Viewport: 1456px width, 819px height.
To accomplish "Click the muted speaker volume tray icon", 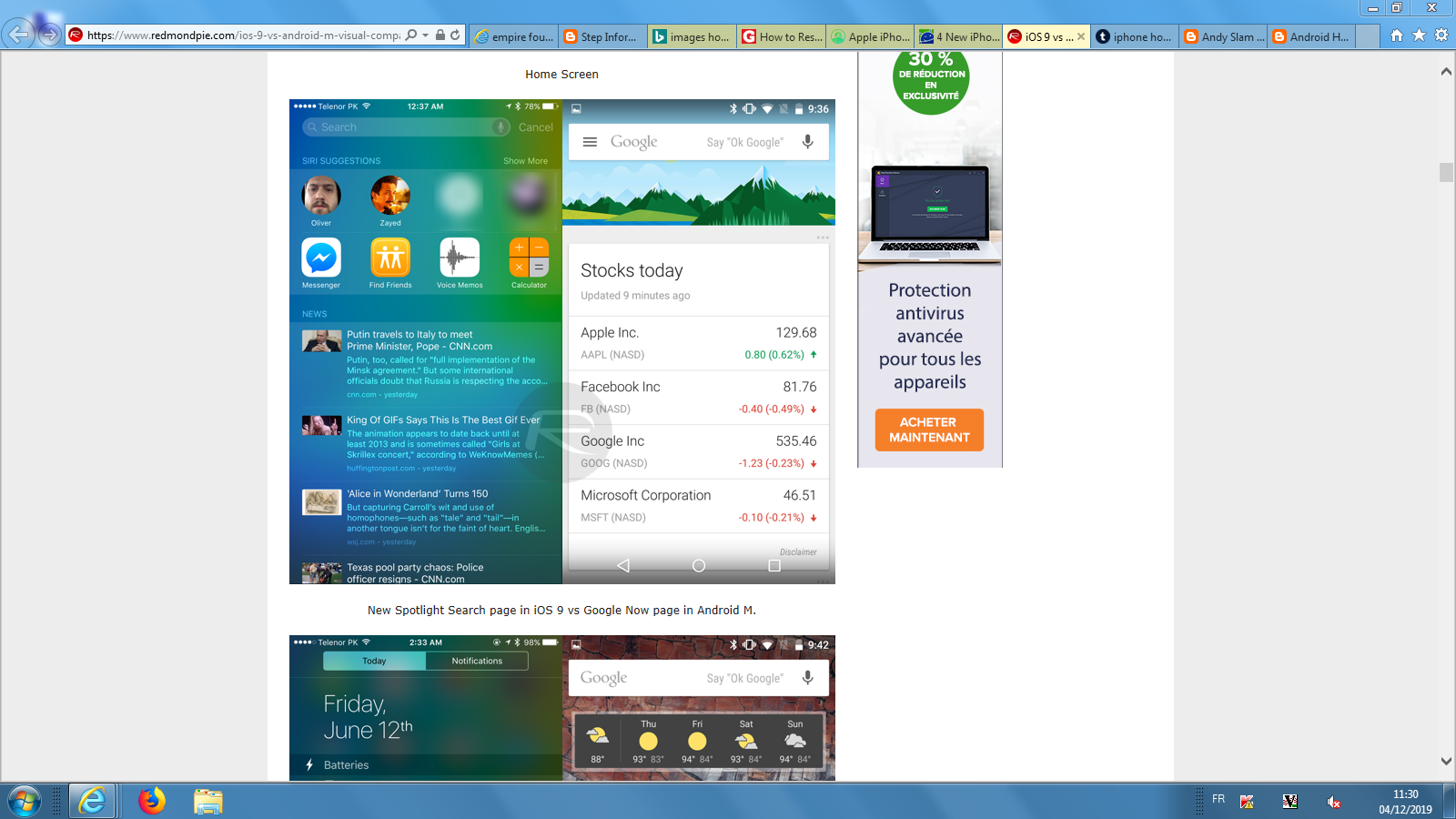I will pos(1333,802).
